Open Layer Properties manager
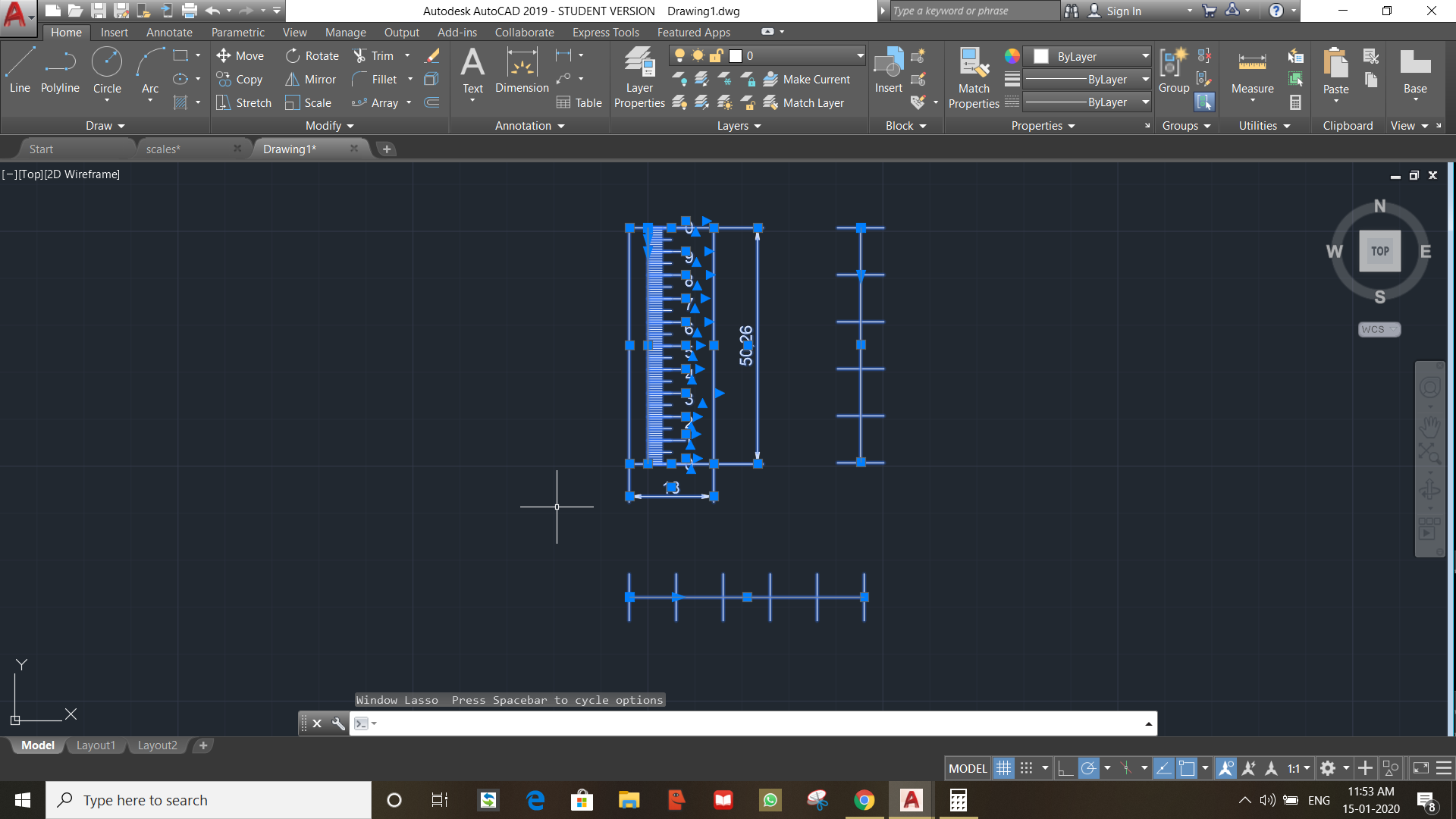 (x=639, y=76)
